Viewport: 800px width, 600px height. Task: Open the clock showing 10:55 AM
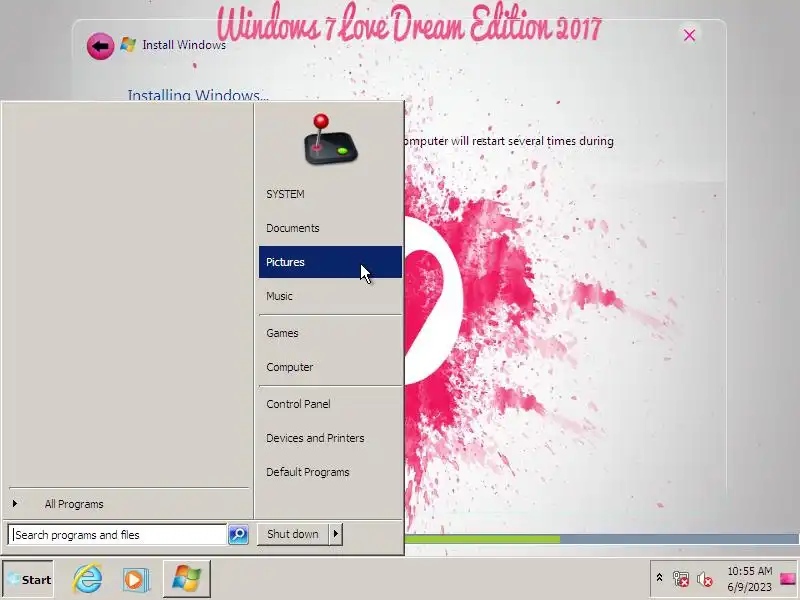pos(749,579)
